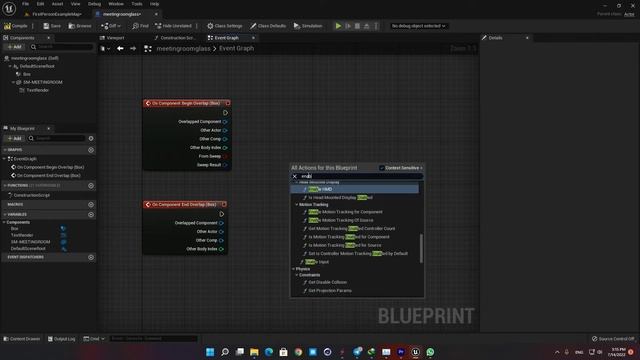The height and width of the screenshot is (360, 640).
Task: Switch to the Construction Script tab
Action: [x=176, y=38]
